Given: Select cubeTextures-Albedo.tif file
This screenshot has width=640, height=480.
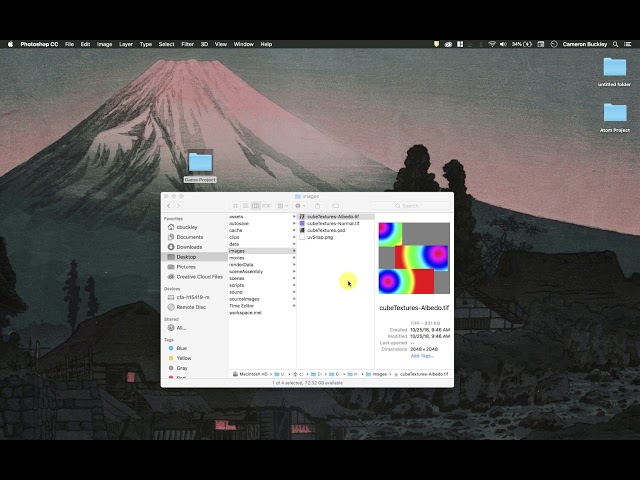Looking at the screenshot, I should 336,217.
